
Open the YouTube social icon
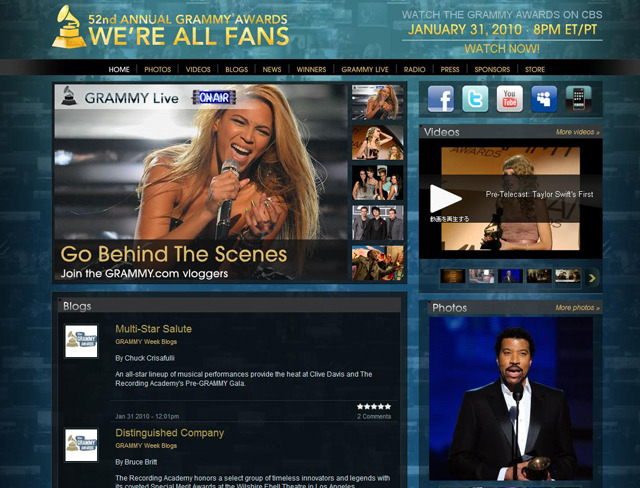click(509, 99)
